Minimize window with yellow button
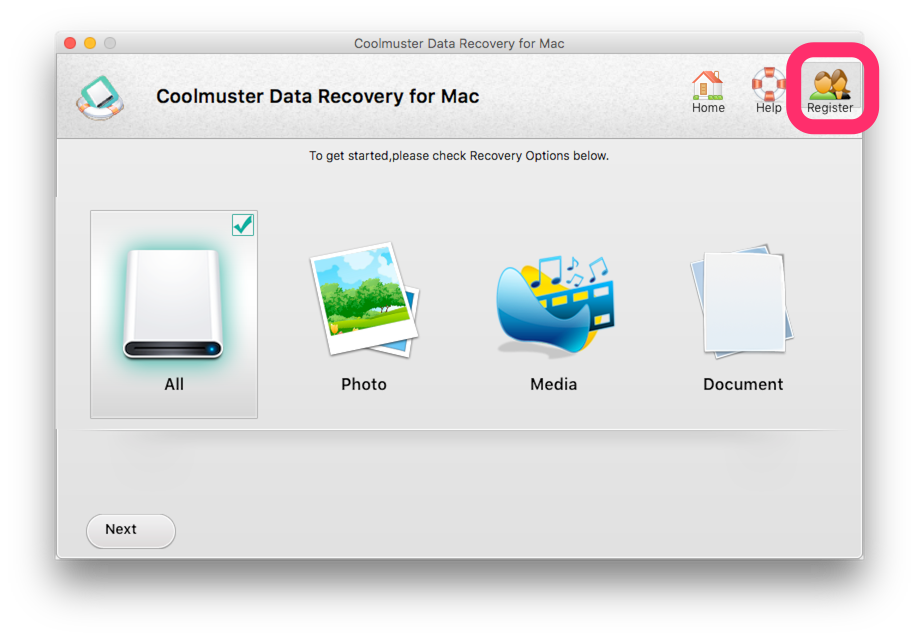919x639 pixels. click(x=90, y=43)
